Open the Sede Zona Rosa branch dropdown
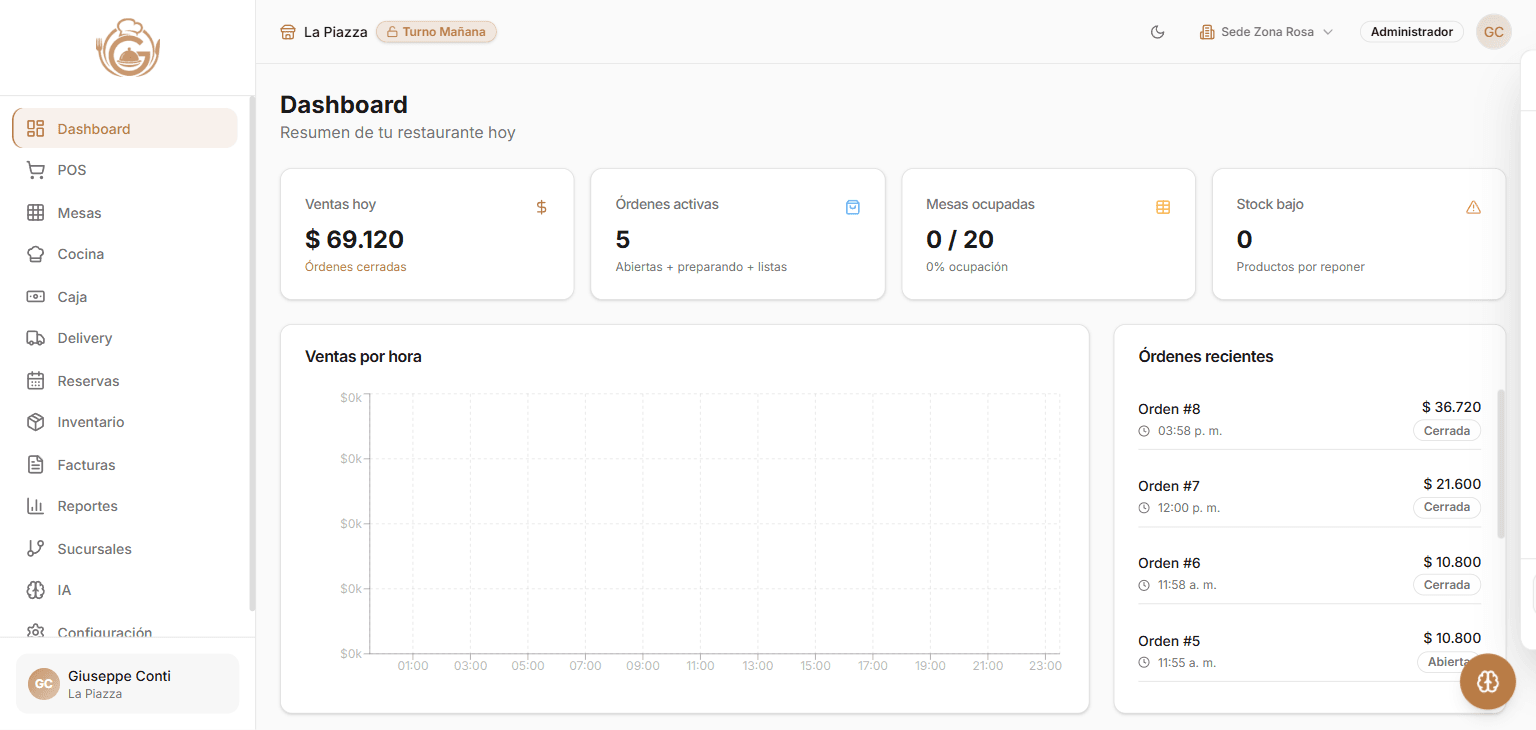 click(1267, 32)
